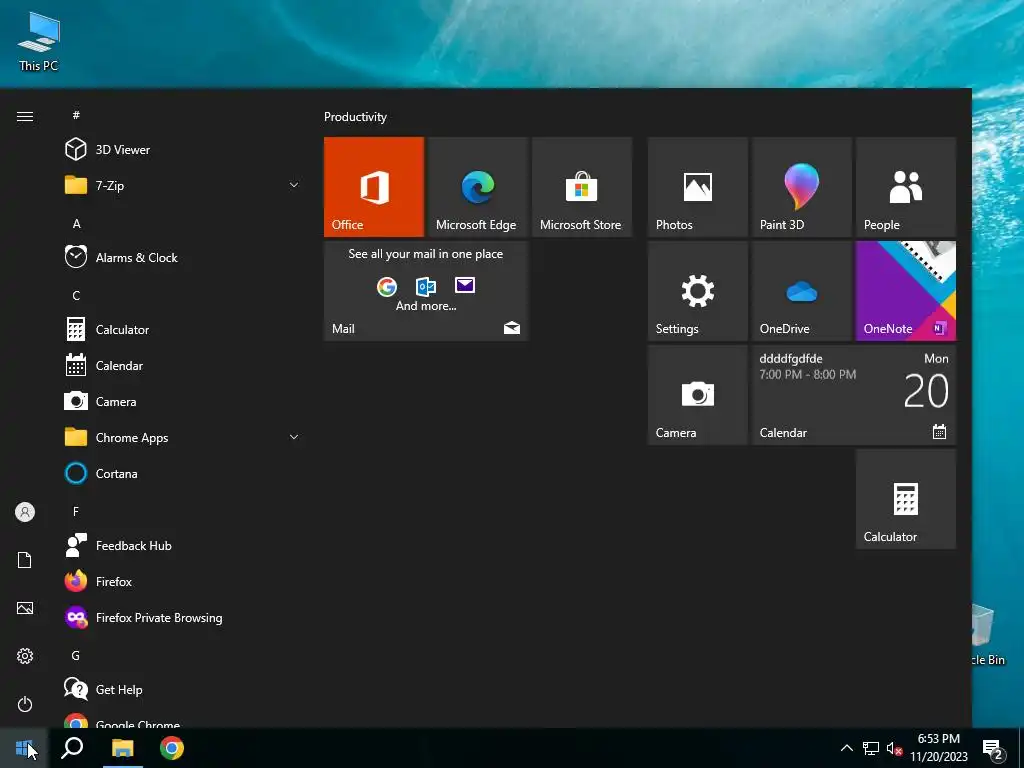Open the Calendar live tile
The width and height of the screenshot is (1024, 768).
[854, 395]
